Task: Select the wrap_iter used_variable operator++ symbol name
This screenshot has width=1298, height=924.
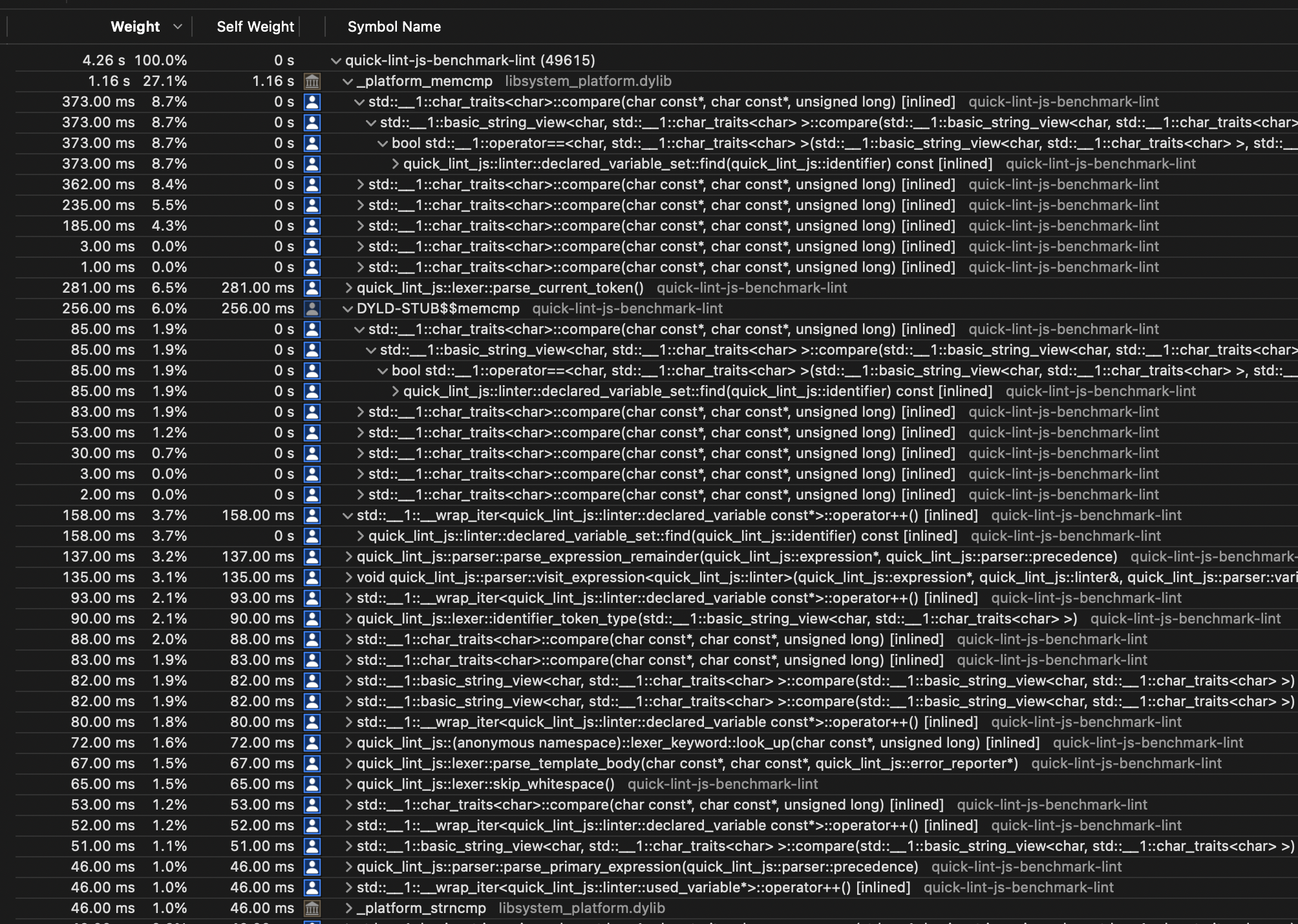Action: (633, 887)
